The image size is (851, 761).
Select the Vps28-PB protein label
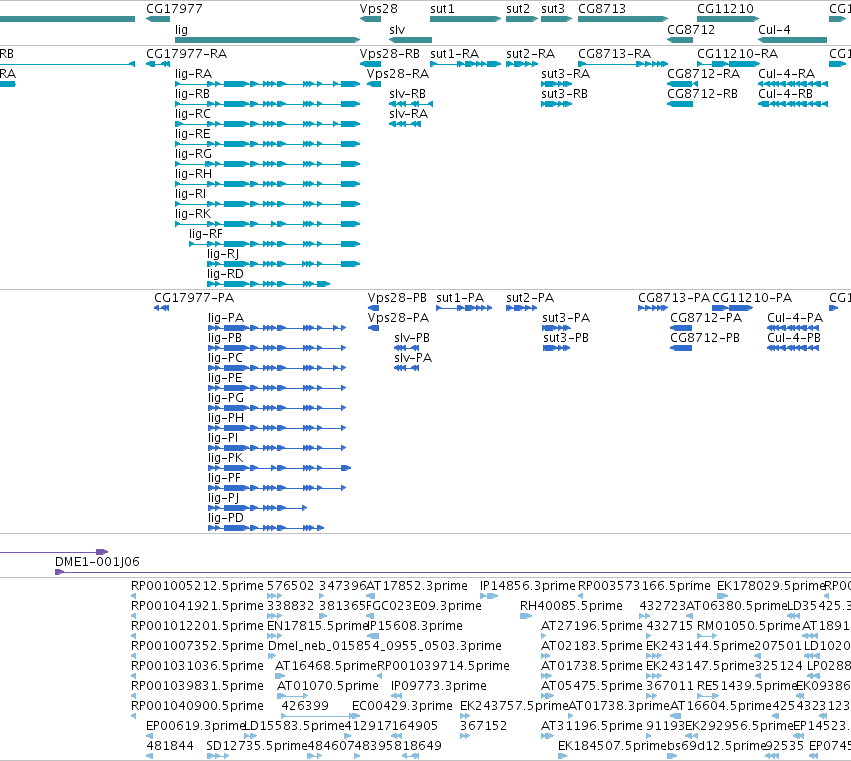(x=397, y=298)
